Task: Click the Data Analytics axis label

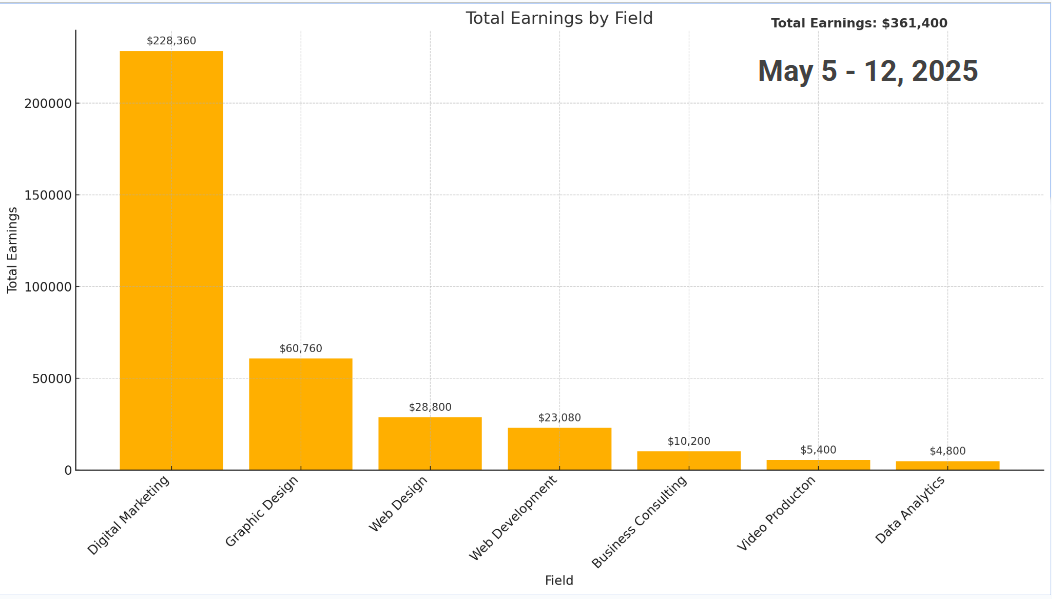Action: coord(911,510)
